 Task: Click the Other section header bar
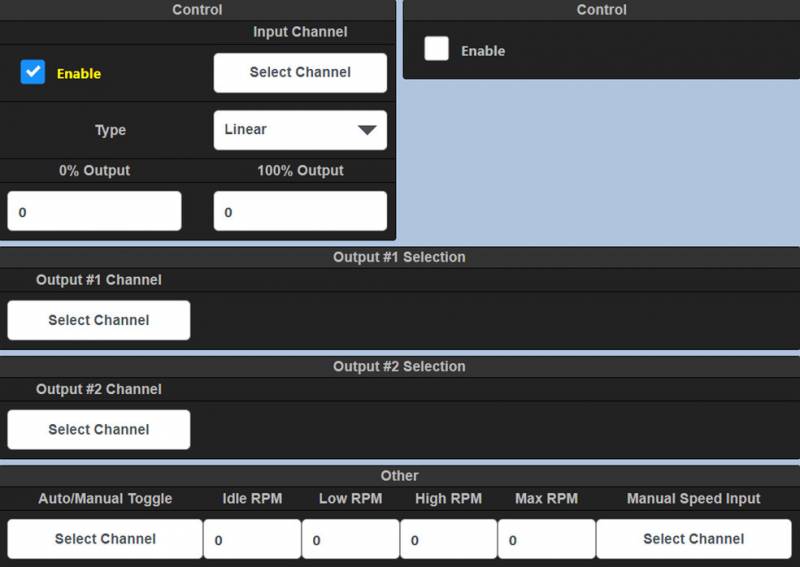click(x=399, y=475)
